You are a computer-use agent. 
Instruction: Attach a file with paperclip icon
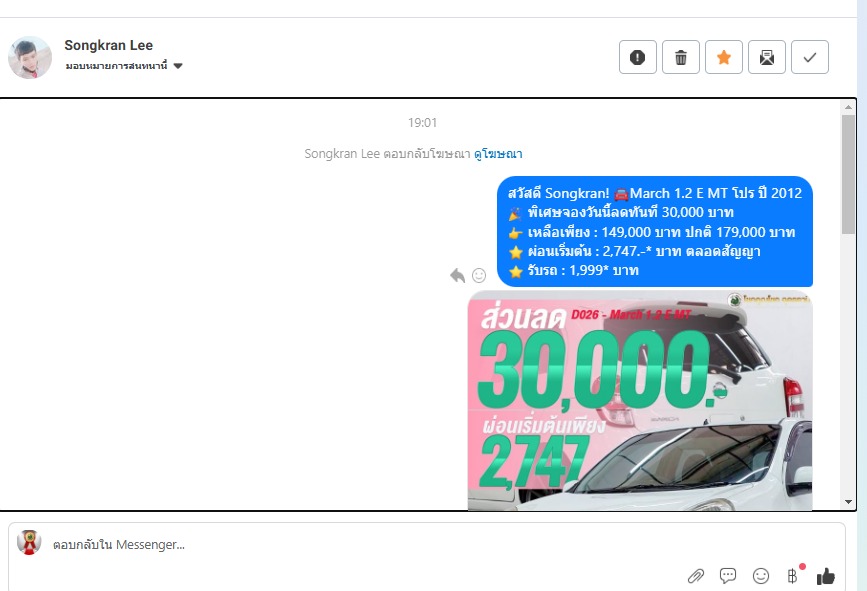point(696,576)
